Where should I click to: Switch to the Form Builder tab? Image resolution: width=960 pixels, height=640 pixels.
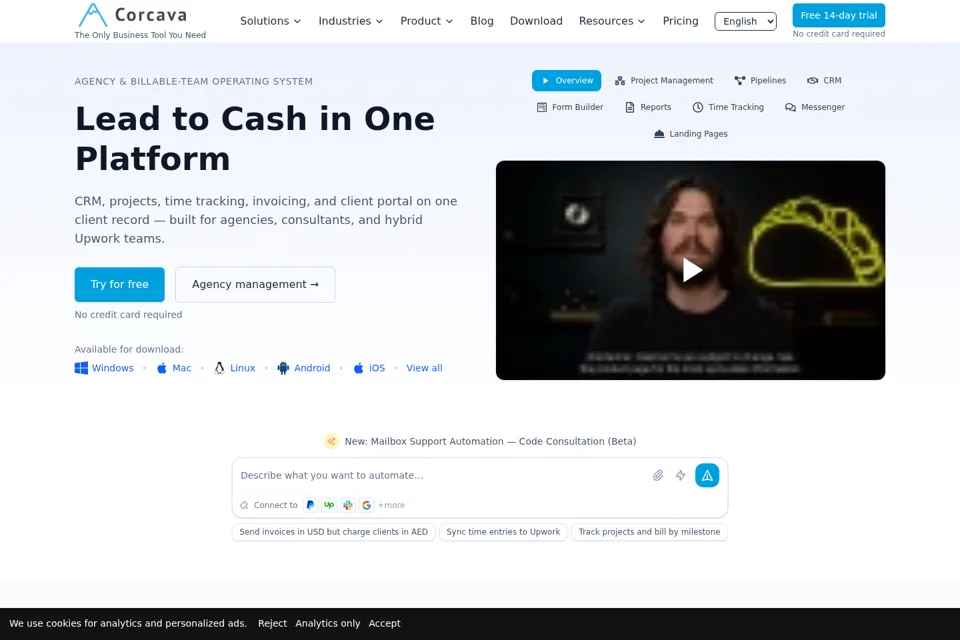(570, 107)
